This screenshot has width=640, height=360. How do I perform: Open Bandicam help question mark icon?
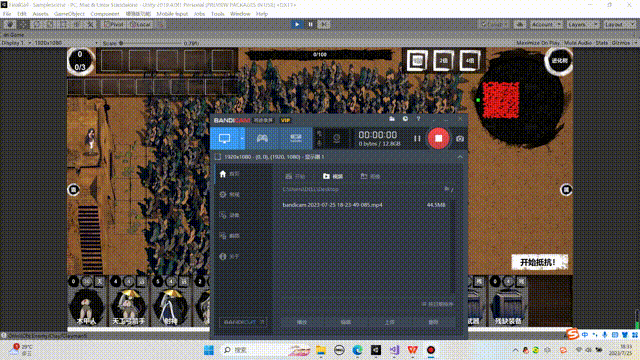tap(418, 119)
